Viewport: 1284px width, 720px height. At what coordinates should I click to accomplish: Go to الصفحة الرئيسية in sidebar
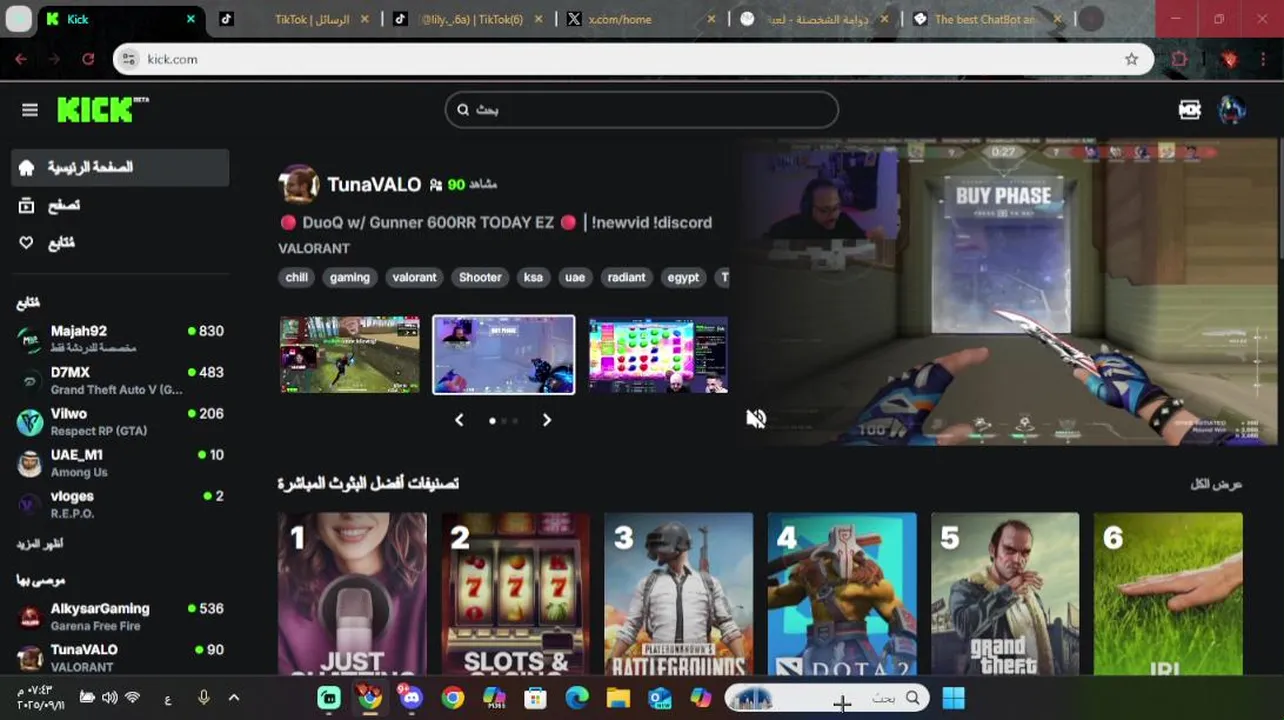click(121, 167)
